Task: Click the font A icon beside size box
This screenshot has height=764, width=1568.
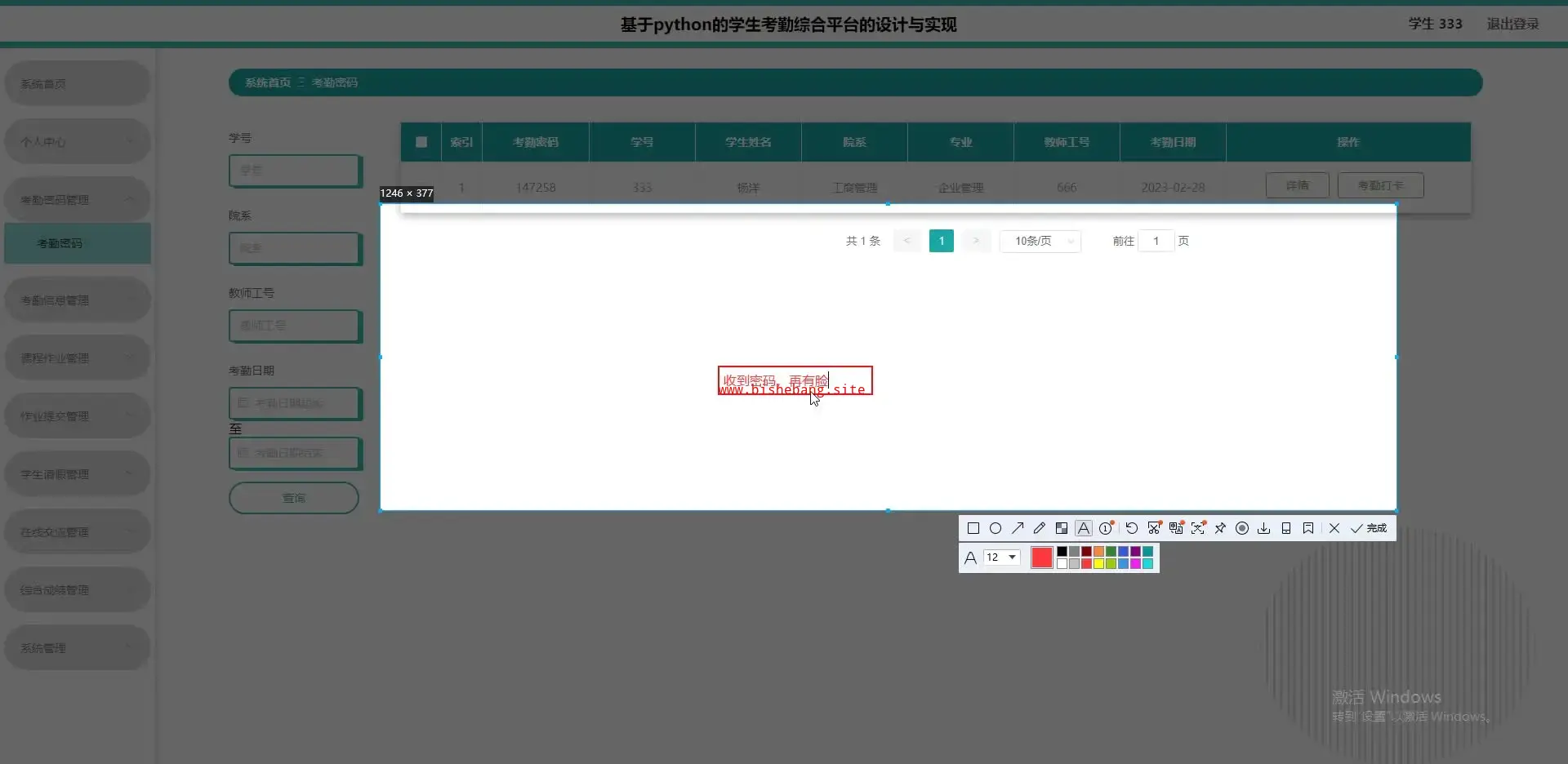Action: point(970,557)
